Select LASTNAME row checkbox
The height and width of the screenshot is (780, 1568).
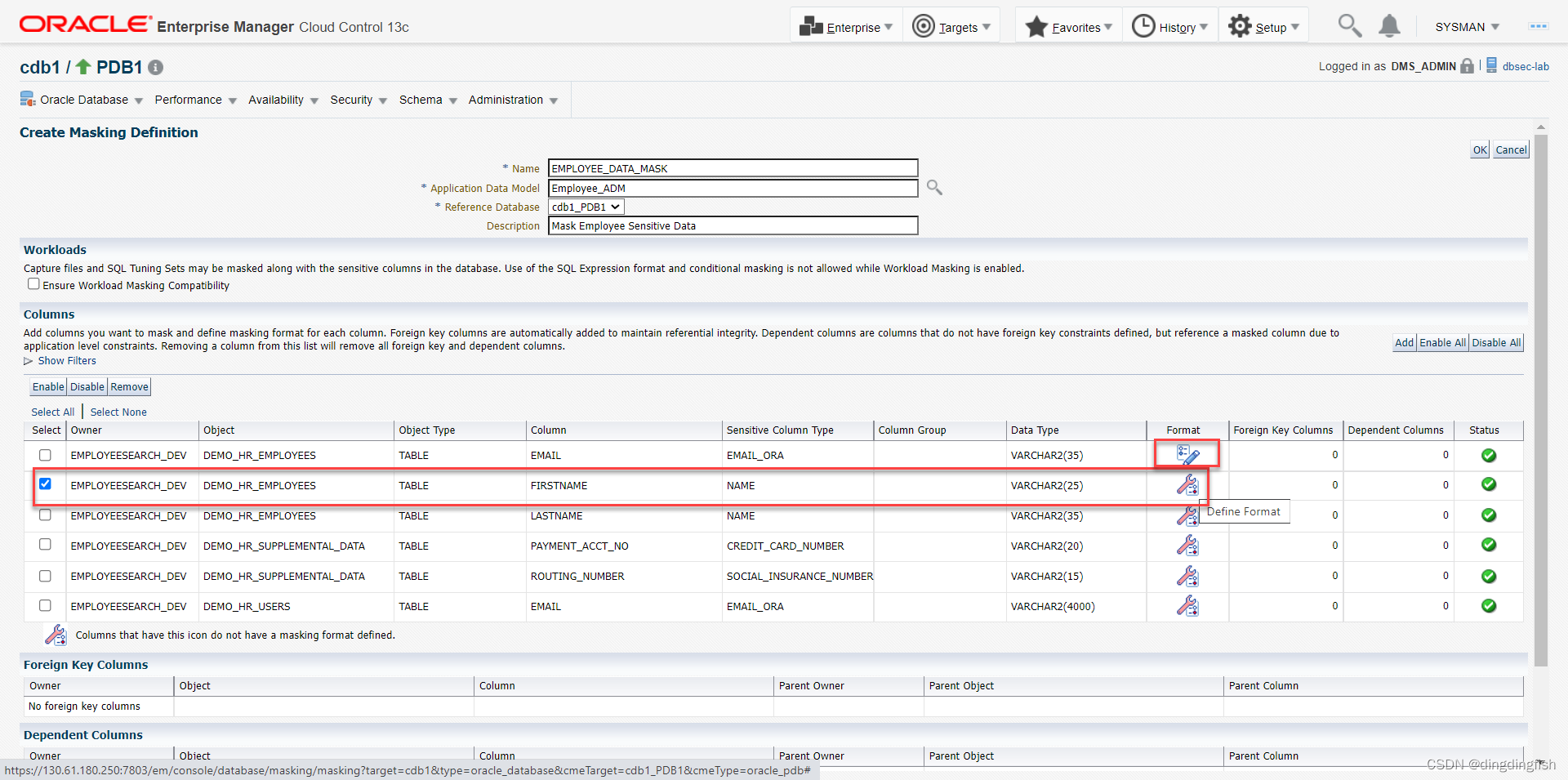[45, 515]
